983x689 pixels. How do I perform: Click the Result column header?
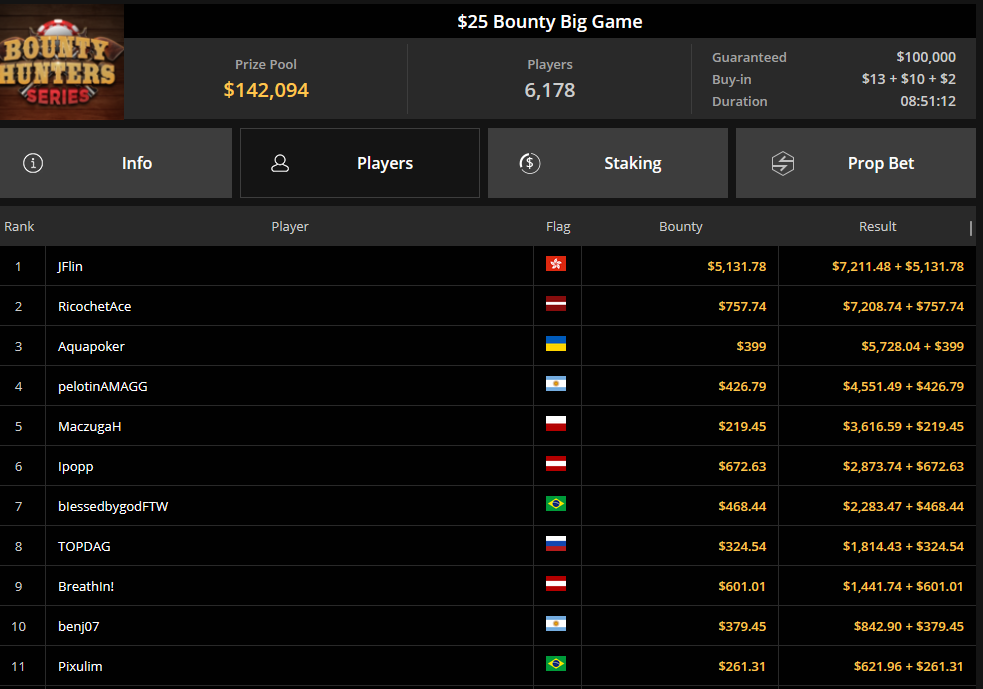coord(877,226)
